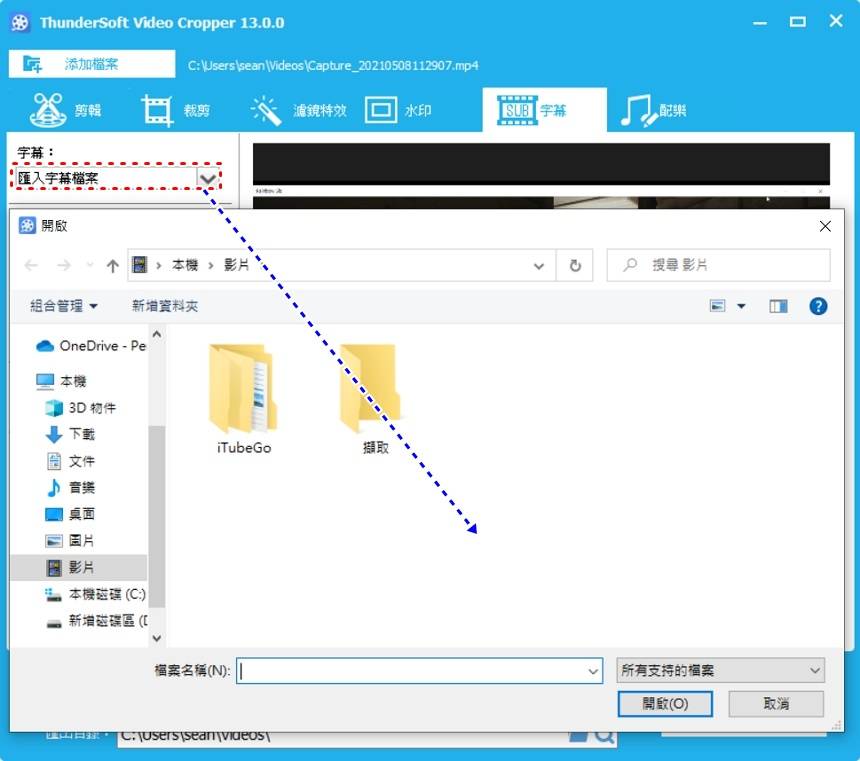Viewport: 860px width, 761px height.
Task: Select 影片 videos in navigation pane
Action: coord(79,567)
